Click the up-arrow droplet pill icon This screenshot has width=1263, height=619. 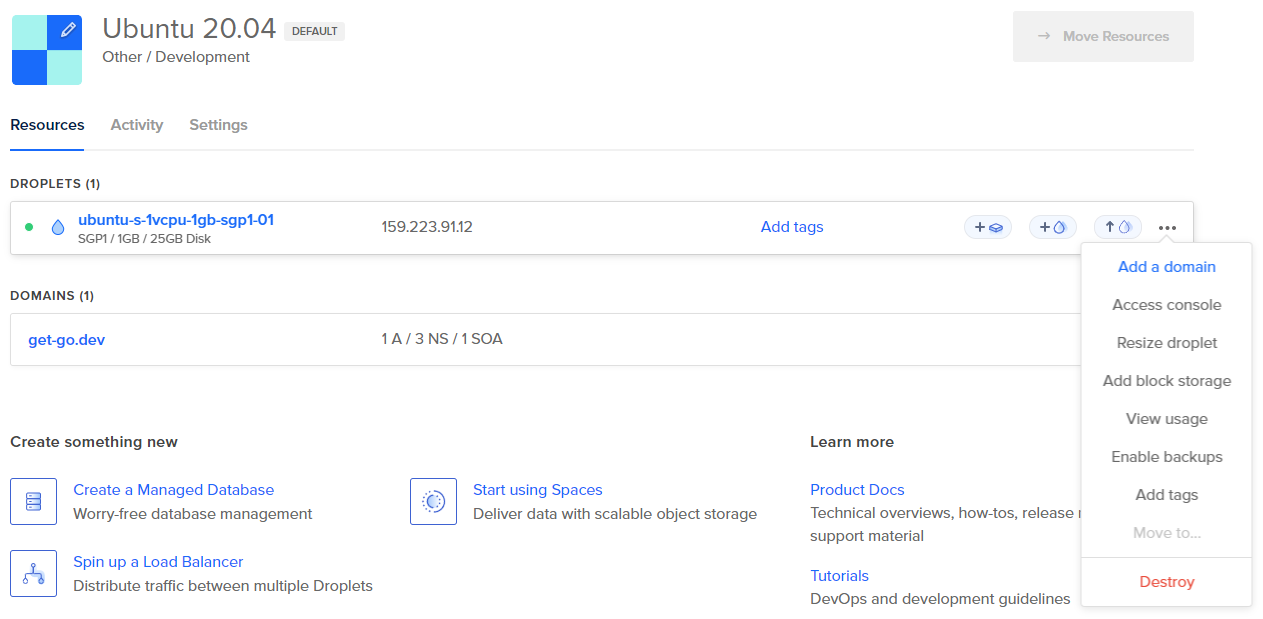pyautogui.click(x=1117, y=227)
